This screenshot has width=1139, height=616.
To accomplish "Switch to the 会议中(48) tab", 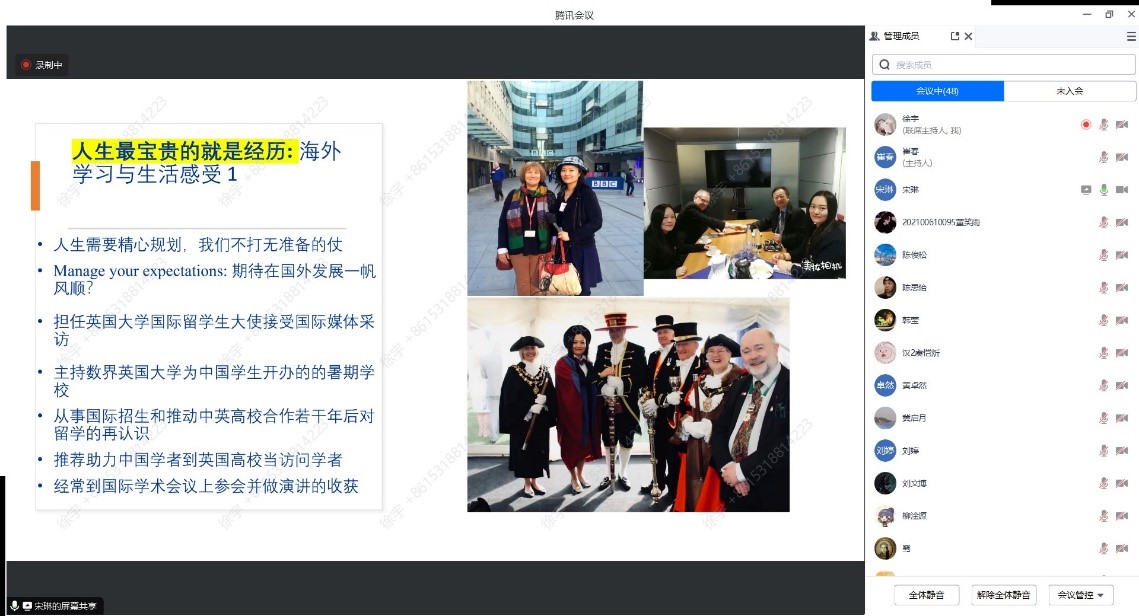I will [x=937, y=91].
